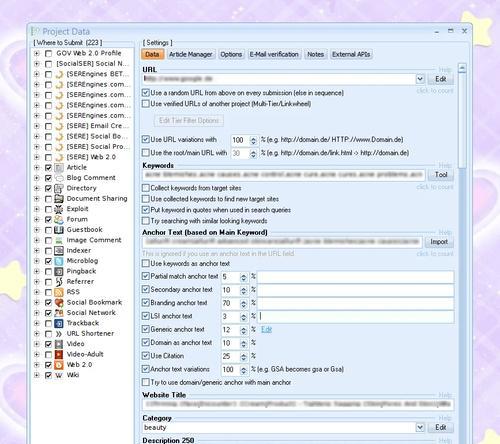Image resolution: width=500 pixels, height=444 pixels.
Task: Click the Video engine icon
Action: [x=59, y=344]
